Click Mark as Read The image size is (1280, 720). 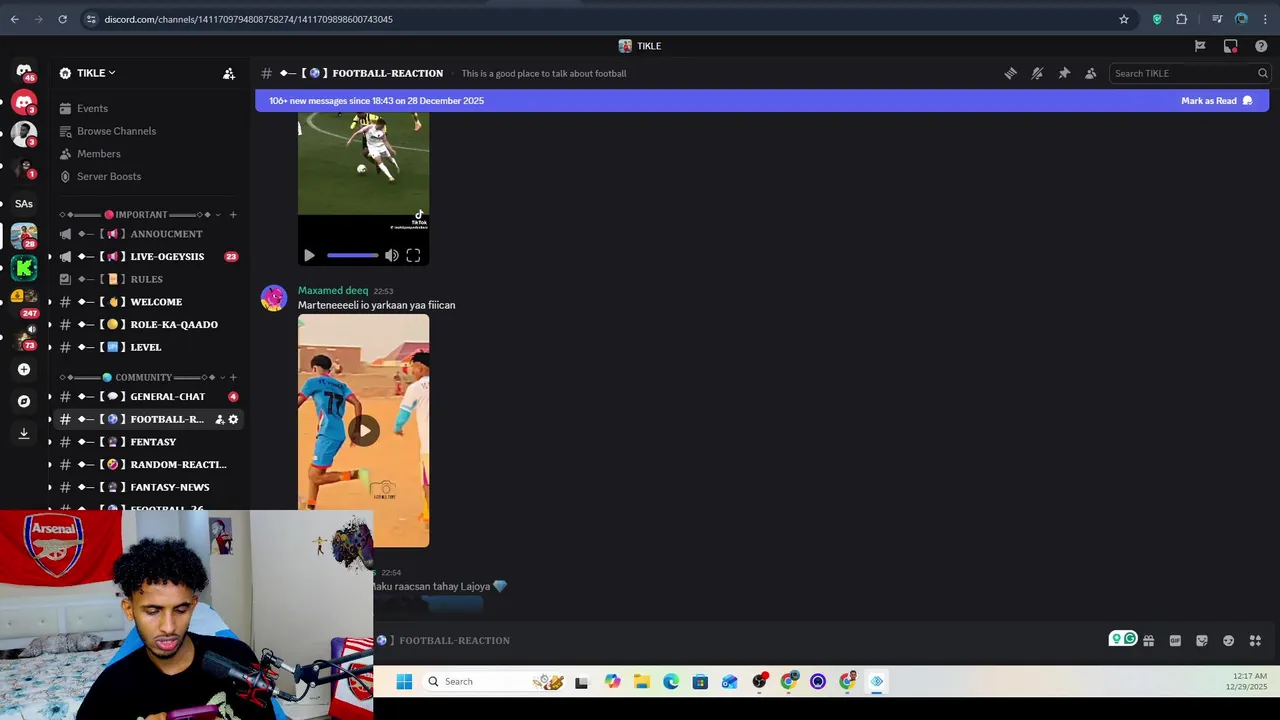click(1217, 101)
